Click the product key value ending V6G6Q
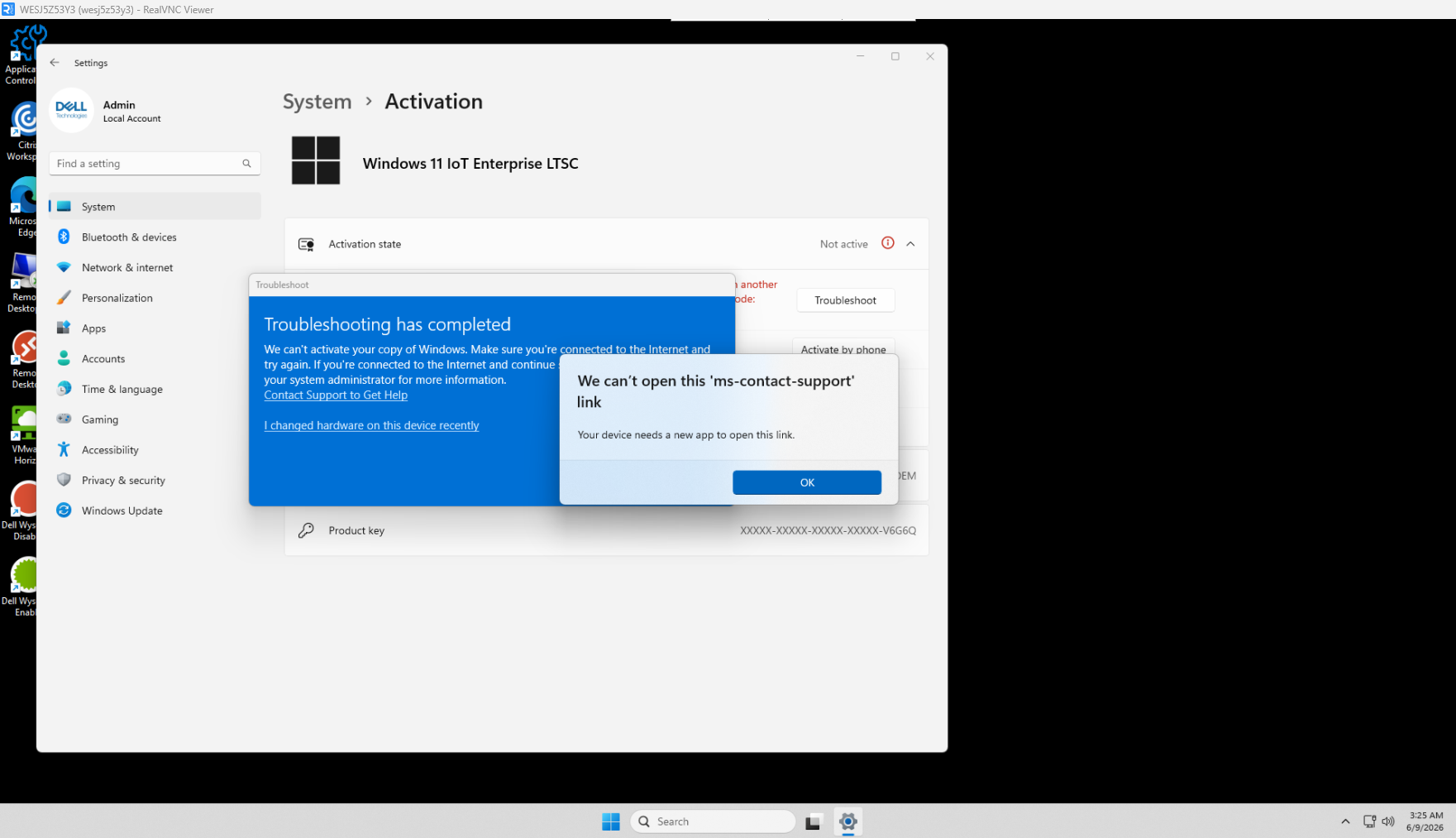1456x838 pixels. pyautogui.click(x=828, y=531)
